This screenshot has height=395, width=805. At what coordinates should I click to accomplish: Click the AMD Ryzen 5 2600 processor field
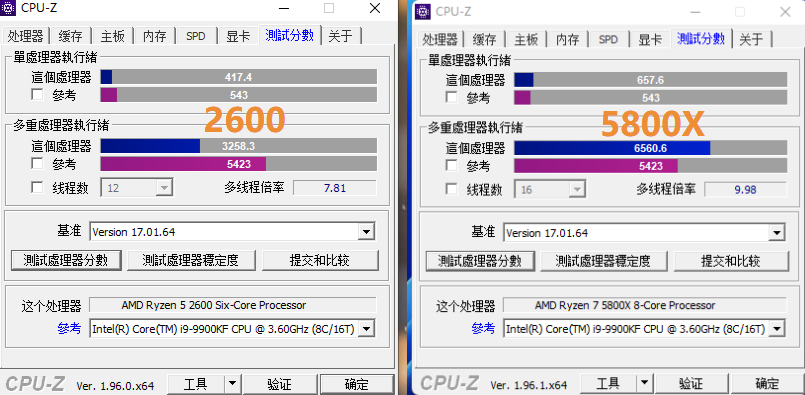pyautogui.click(x=233, y=305)
